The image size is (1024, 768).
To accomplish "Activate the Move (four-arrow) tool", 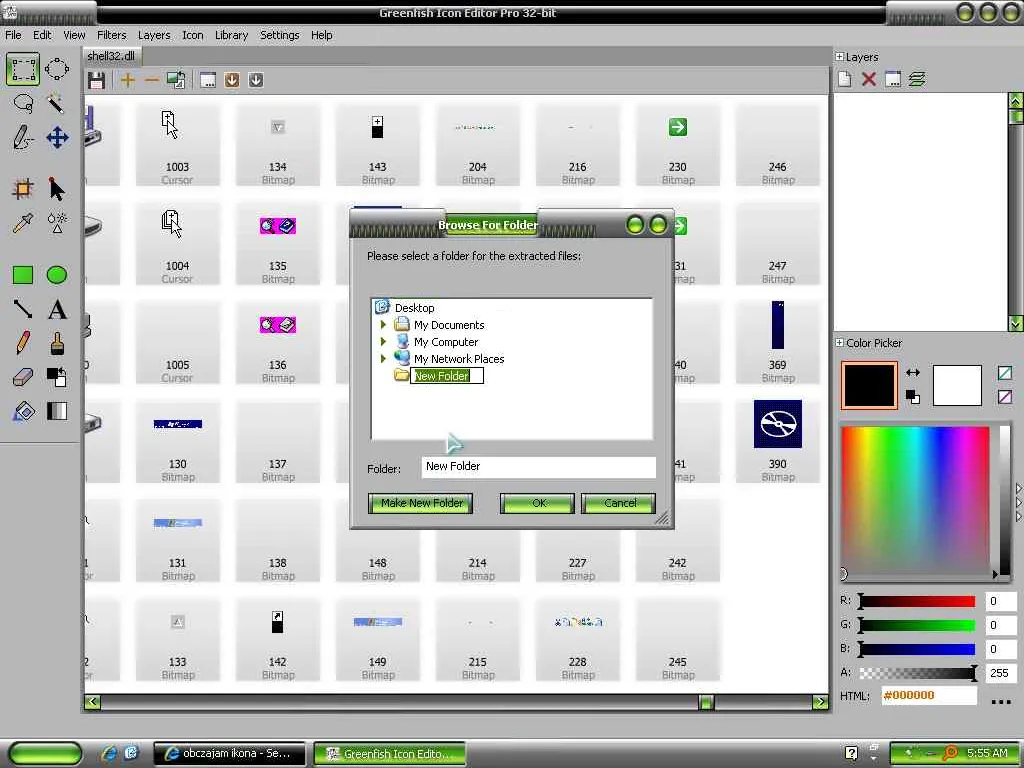I will point(57,137).
